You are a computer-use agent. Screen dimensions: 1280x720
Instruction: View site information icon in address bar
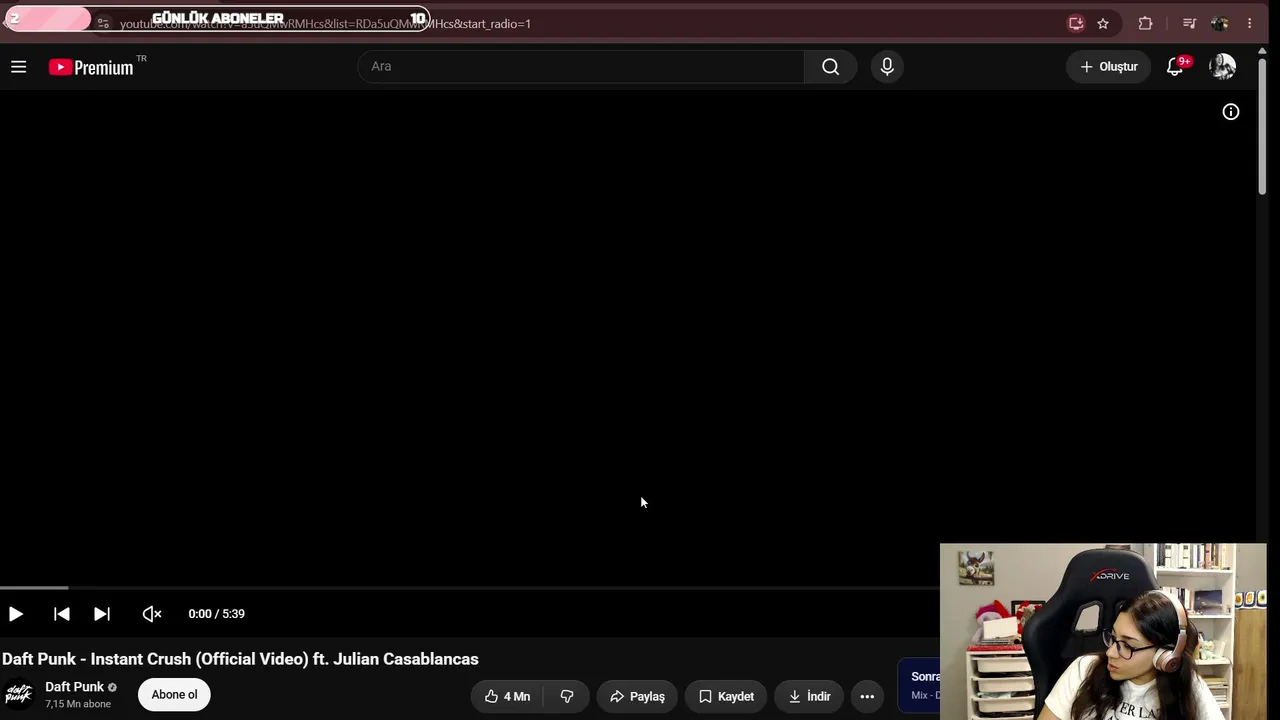(103, 23)
